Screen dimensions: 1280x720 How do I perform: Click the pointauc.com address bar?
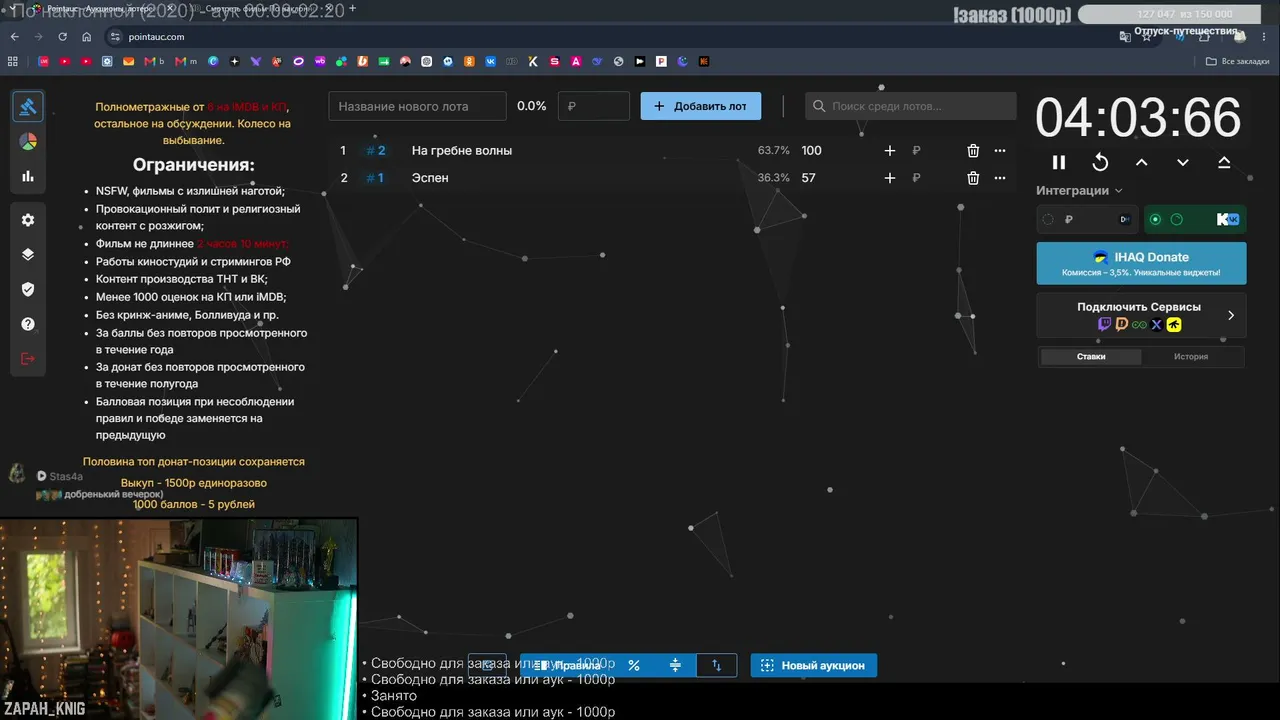(x=157, y=37)
